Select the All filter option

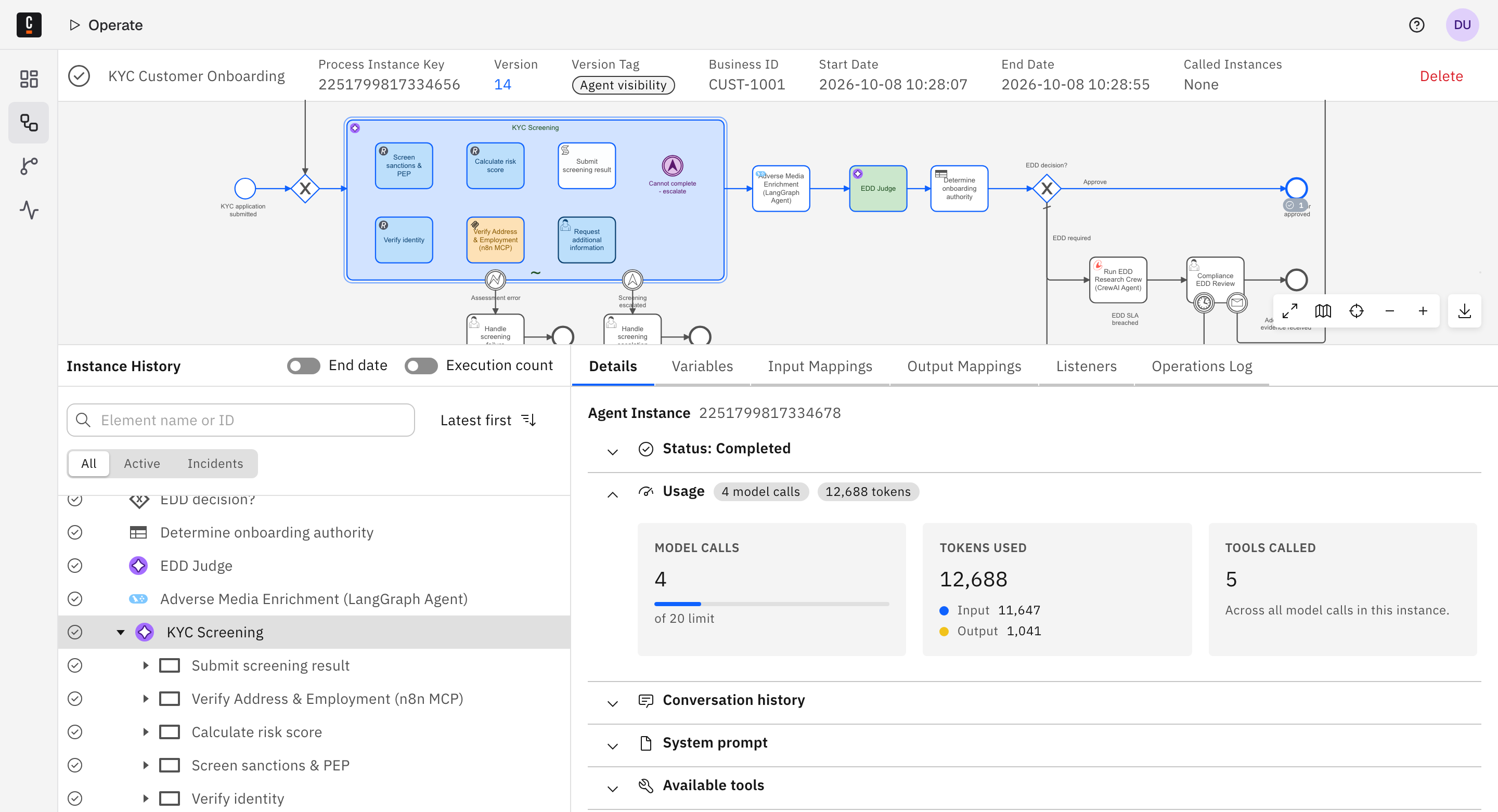(x=88, y=463)
